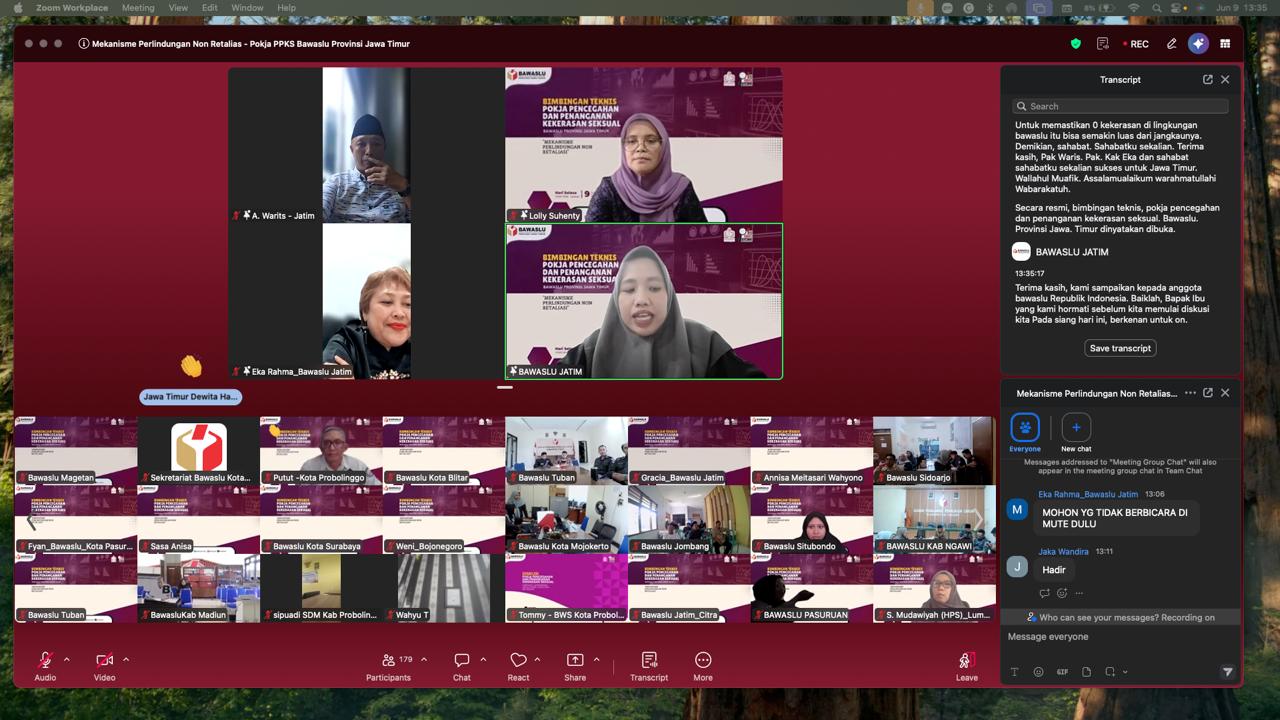Open the Zoom Workplace app menu

[x=72, y=8]
